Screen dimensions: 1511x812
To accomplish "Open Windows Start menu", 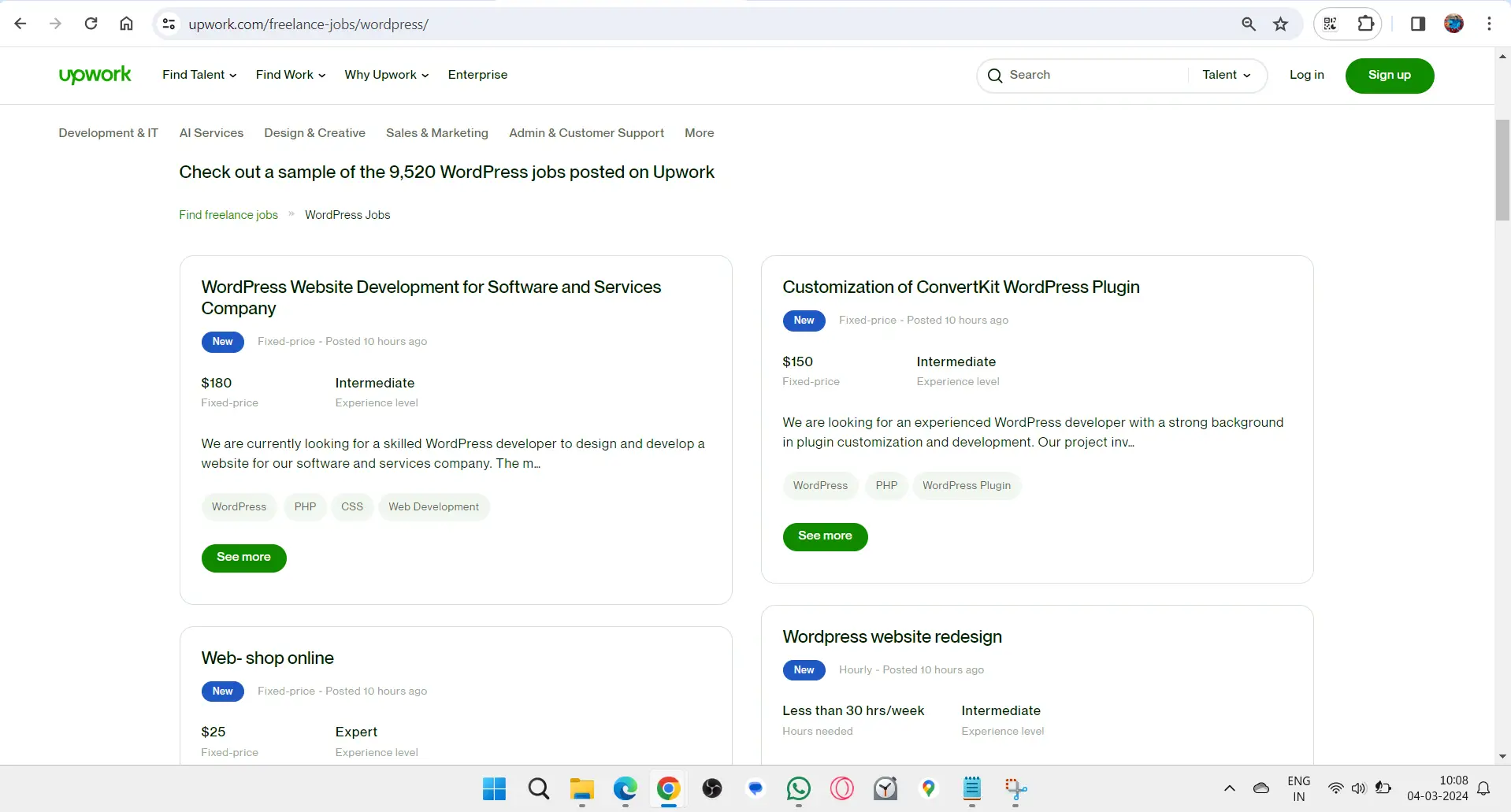I will (494, 788).
